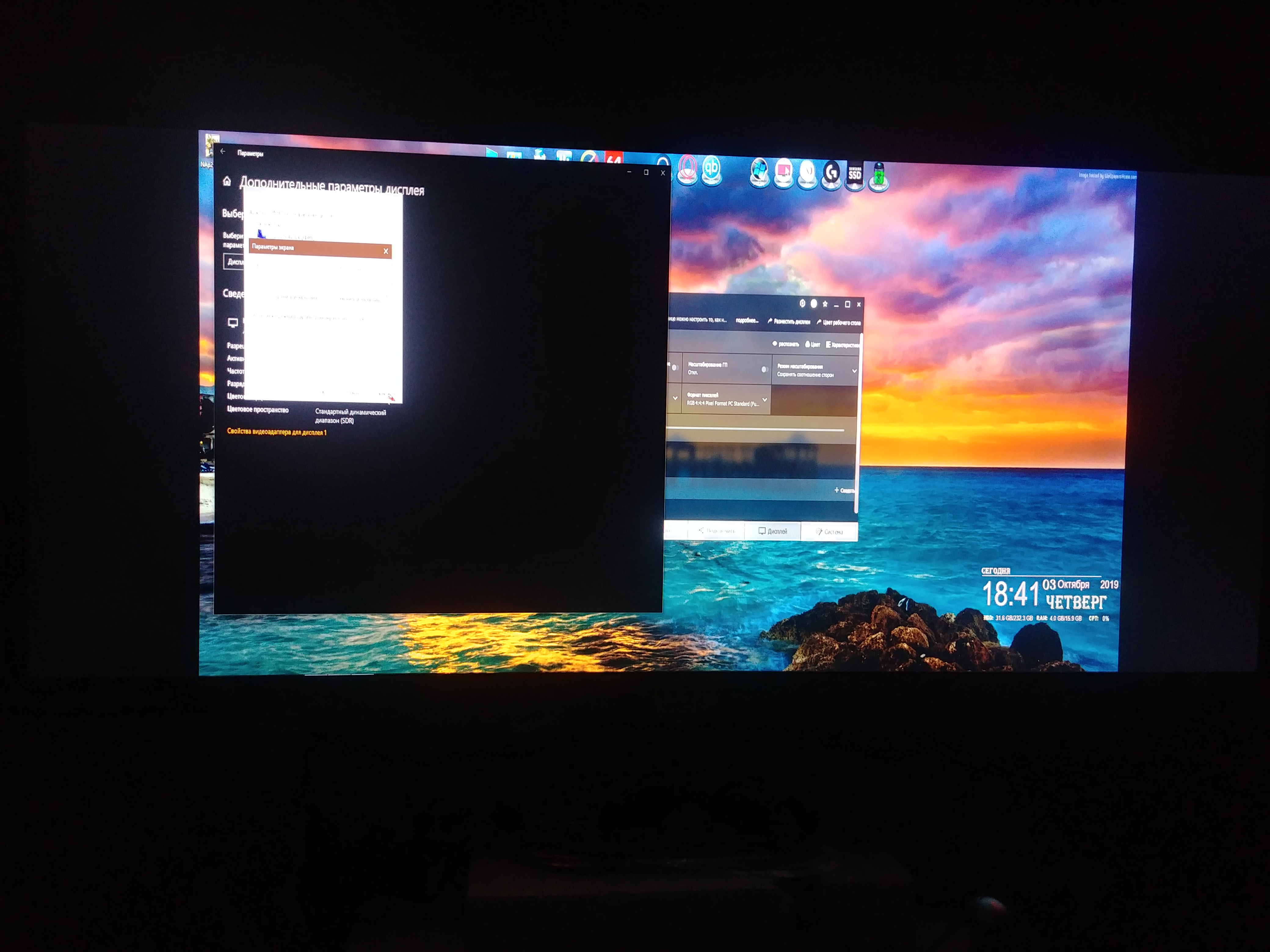Viewport: 1270px width, 952px height.
Task: Switch to the Дисплей tab
Action: (x=772, y=531)
